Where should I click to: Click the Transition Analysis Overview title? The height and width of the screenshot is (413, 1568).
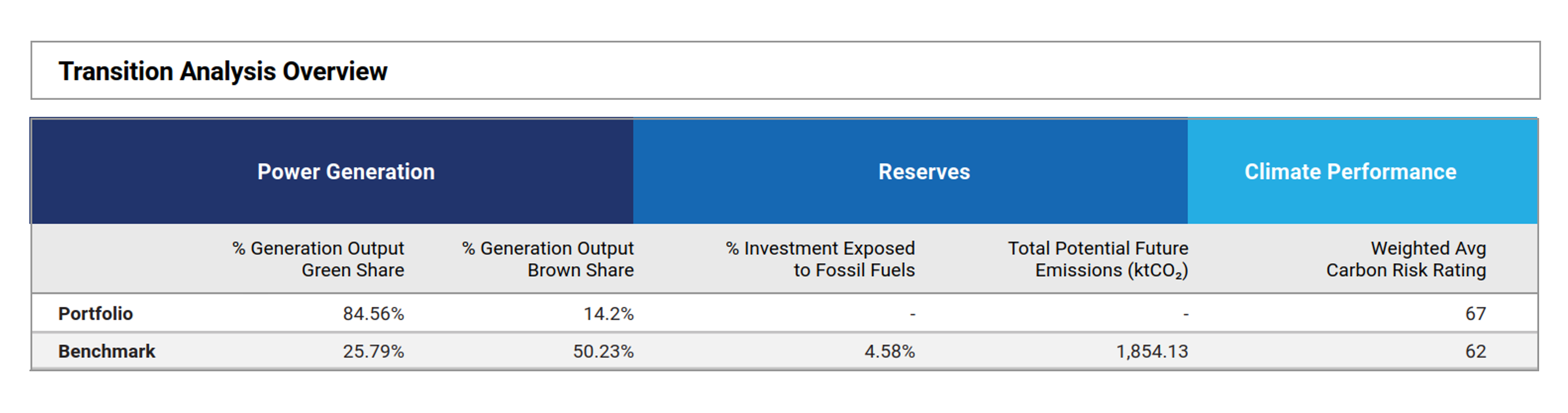pos(223,71)
